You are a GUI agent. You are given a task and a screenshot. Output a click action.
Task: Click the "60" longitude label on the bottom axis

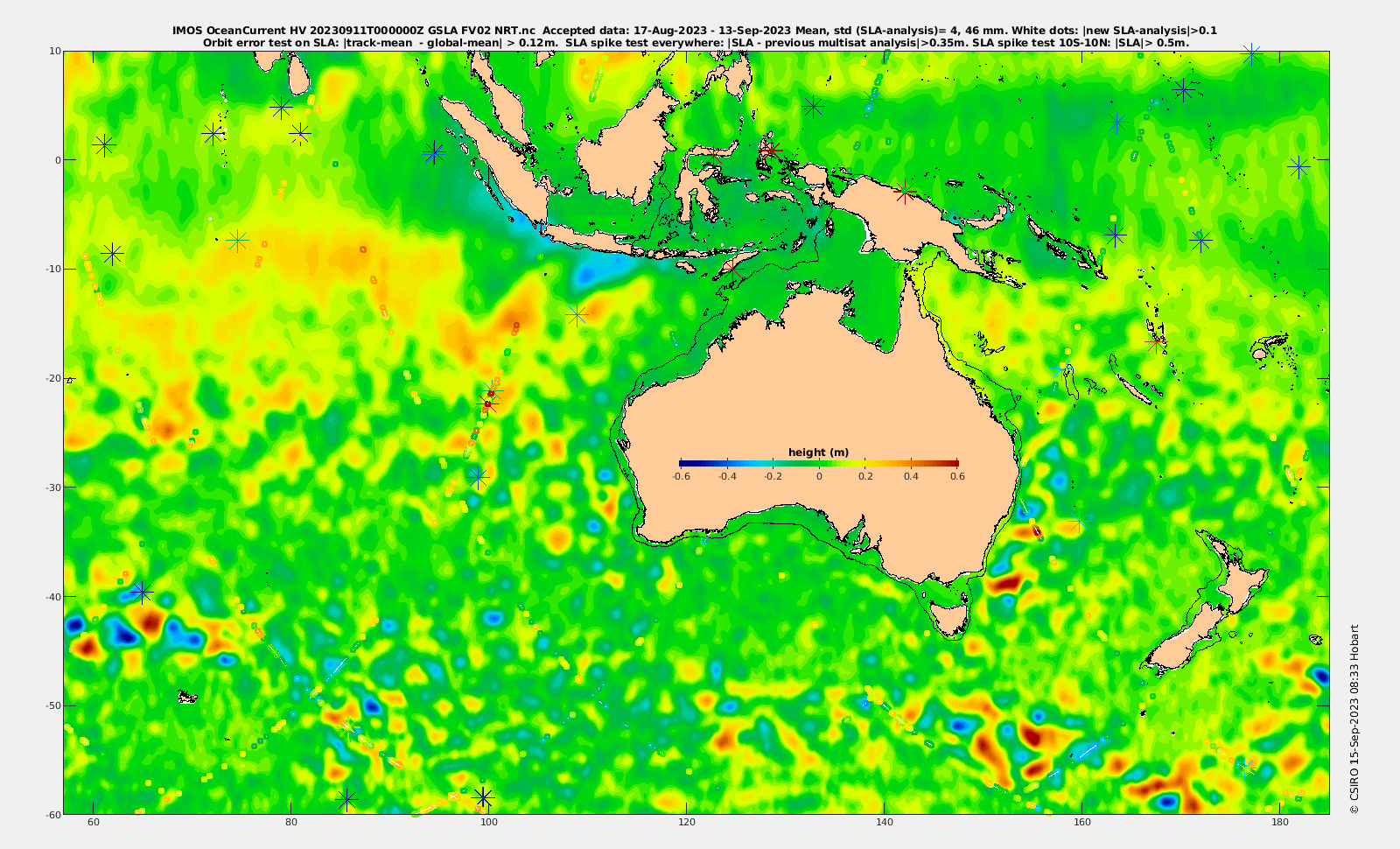pos(94,823)
